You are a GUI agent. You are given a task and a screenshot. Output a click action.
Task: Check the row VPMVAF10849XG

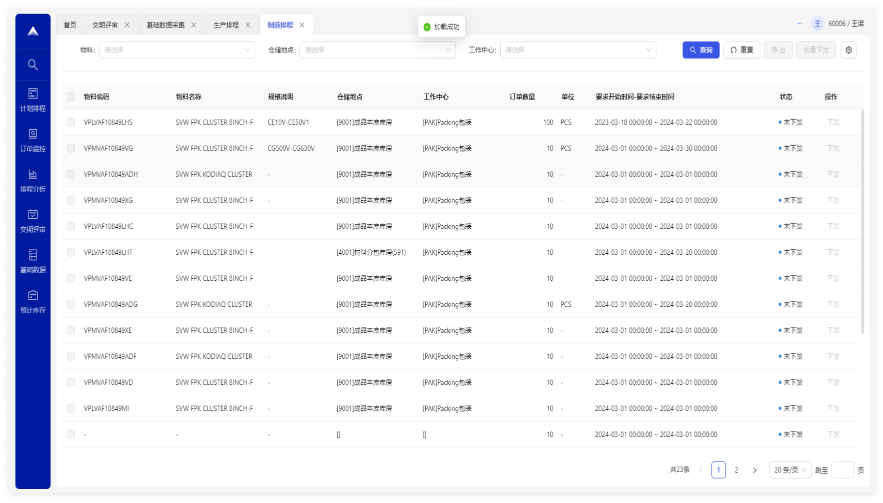click(71, 200)
